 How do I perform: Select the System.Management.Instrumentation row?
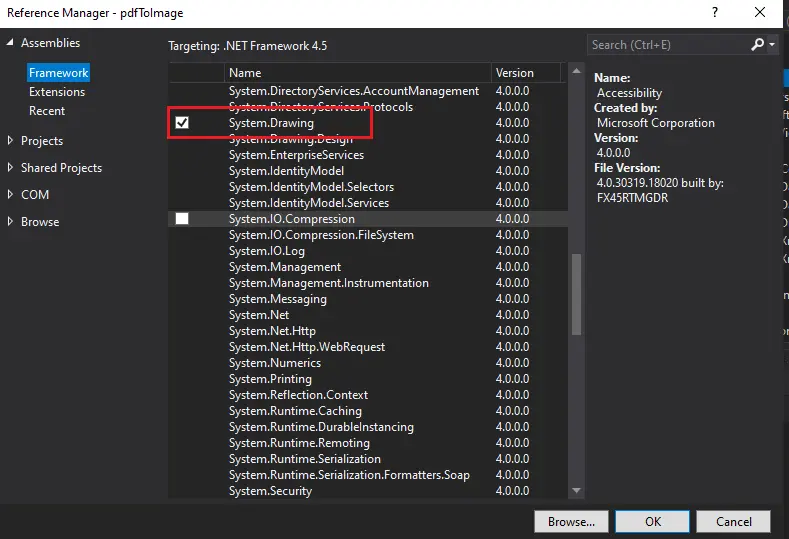tap(368, 283)
